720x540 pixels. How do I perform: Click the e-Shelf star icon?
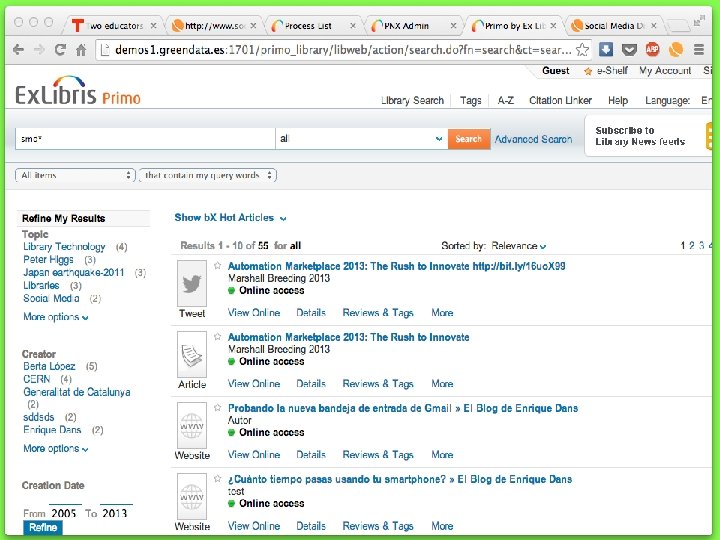[588, 71]
